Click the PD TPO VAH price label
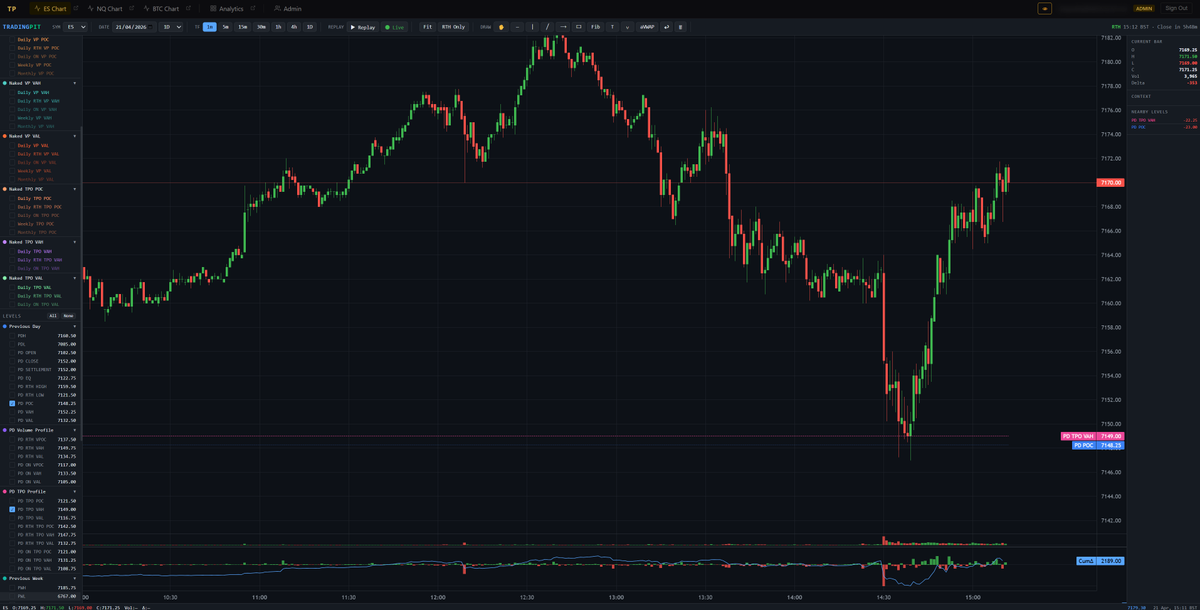This screenshot has width=1200, height=610. tap(1092, 436)
